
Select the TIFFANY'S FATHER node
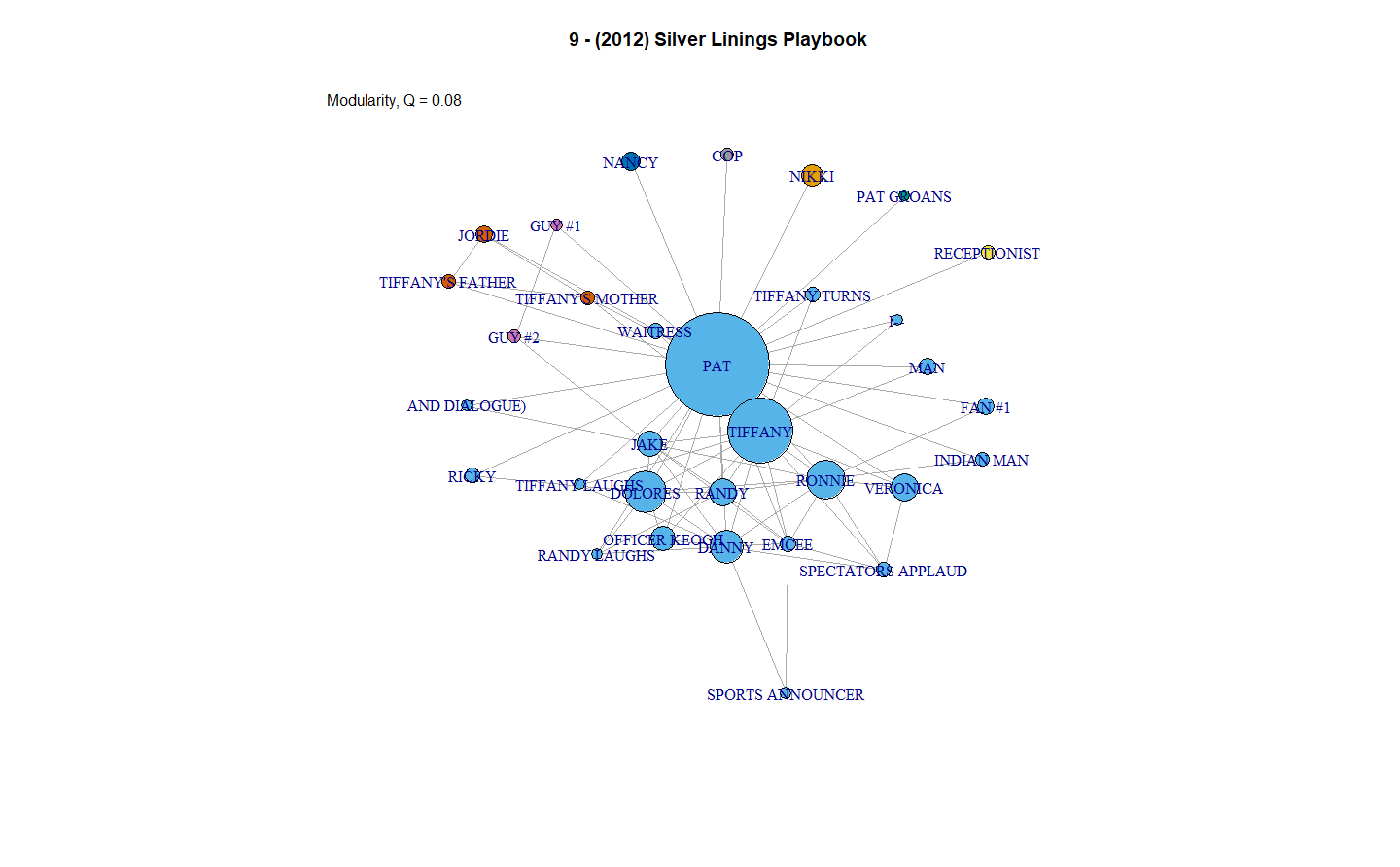pyautogui.click(x=448, y=282)
